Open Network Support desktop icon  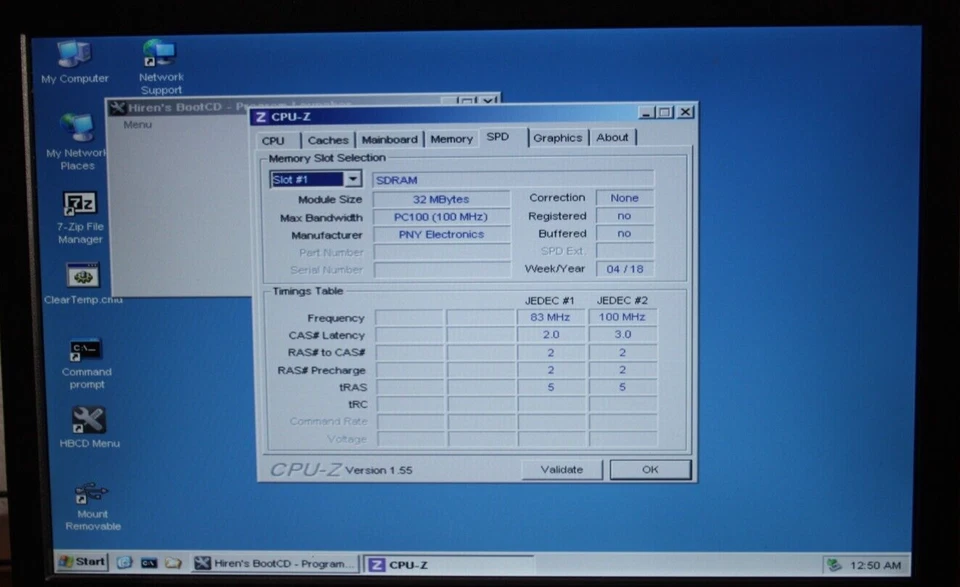[161, 67]
